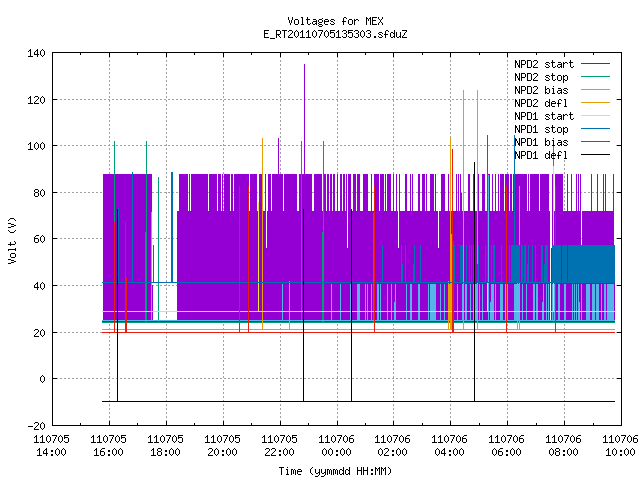Screen dimensions: 640x480
Task: Click the light blue NPD2 bias legend line
Action: tap(596, 90)
